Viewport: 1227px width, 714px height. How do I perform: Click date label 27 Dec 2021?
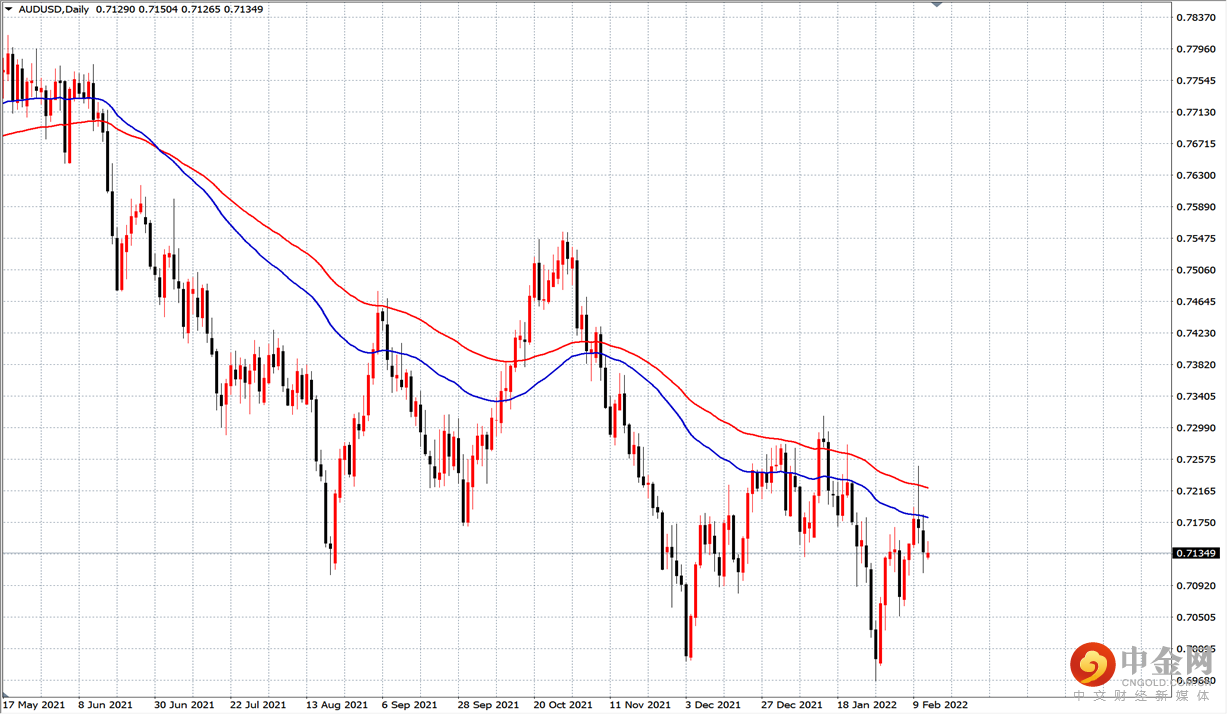click(x=791, y=704)
